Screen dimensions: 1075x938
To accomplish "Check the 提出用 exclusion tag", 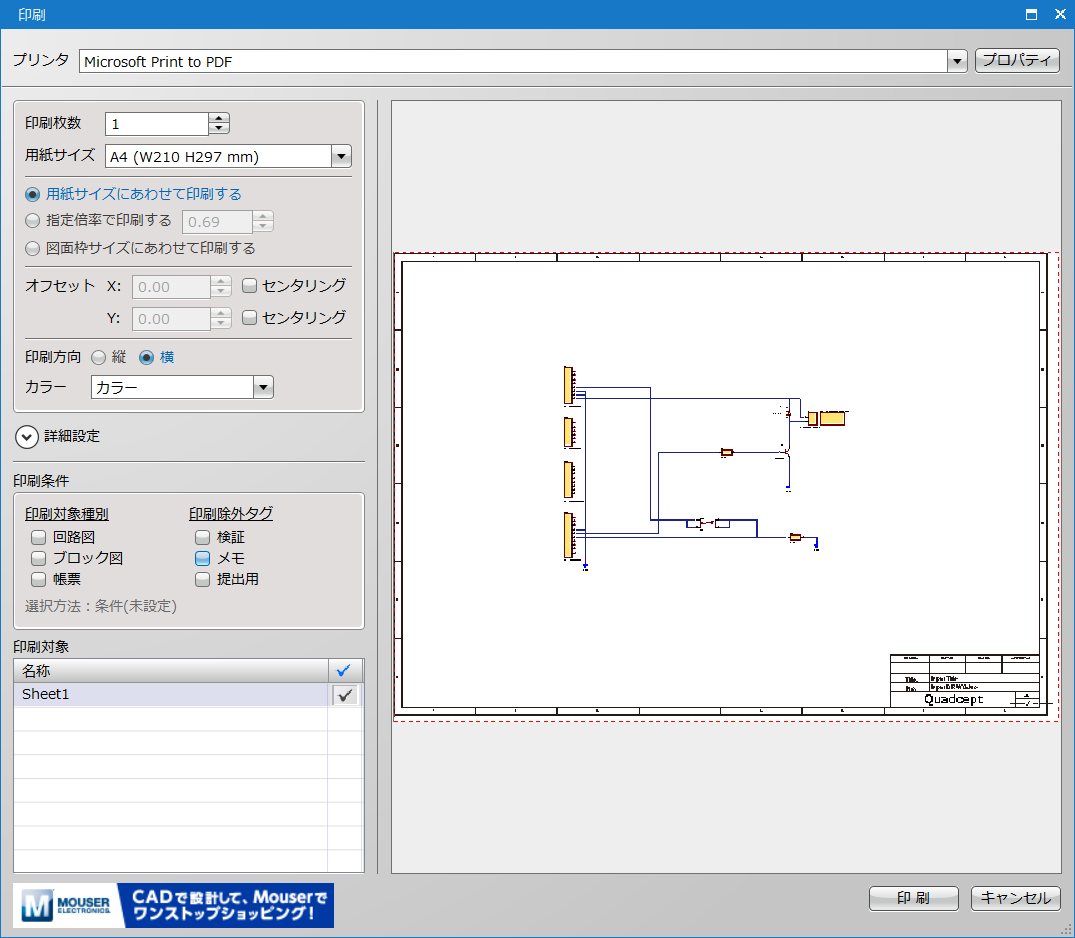I will (x=203, y=579).
